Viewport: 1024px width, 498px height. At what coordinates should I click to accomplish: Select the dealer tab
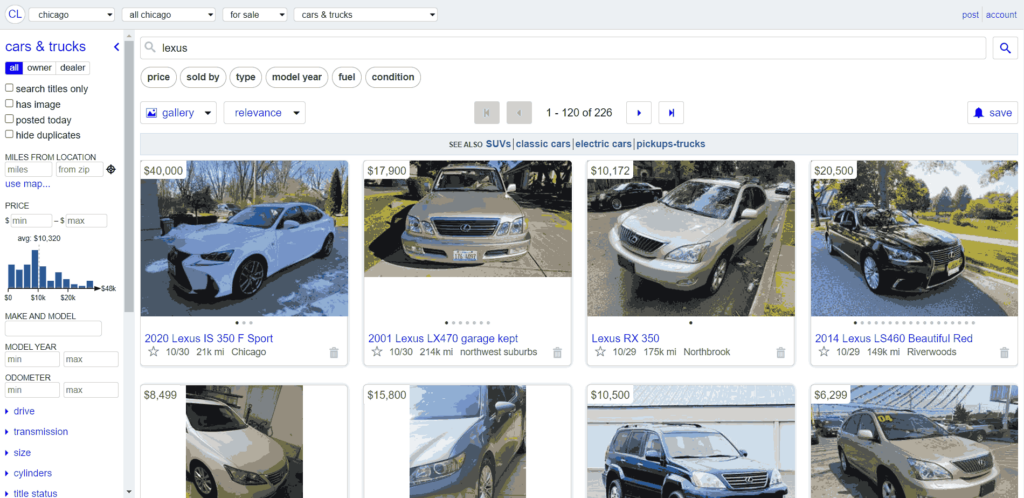pyautogui.click(x=72, y=68)
